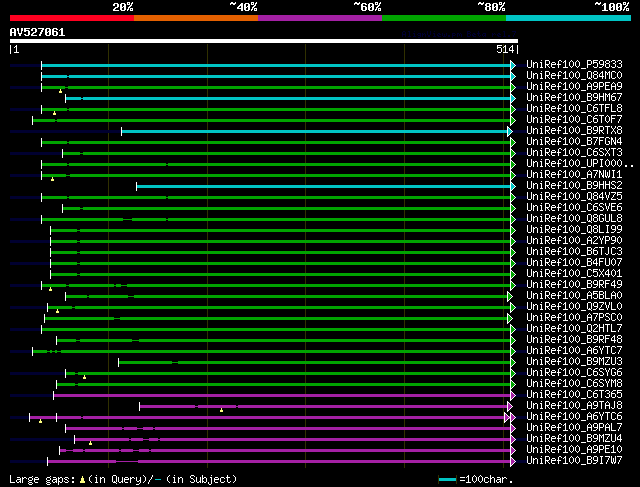
Task: Click the ~100% scale label
Action: pyautogui.click(x=612, y=7)
